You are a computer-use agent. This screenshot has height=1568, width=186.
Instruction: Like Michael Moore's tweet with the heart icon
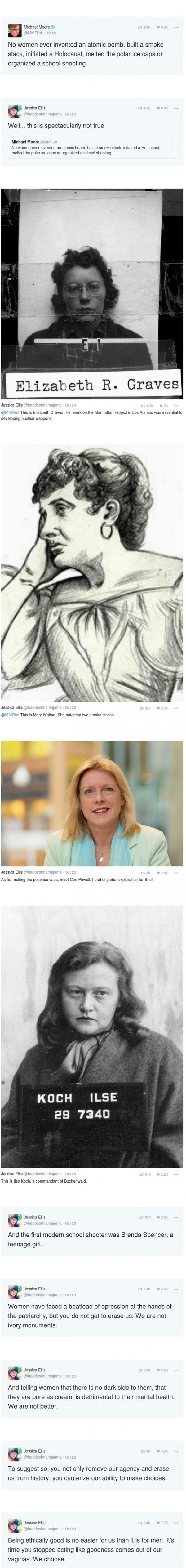point(159,27)
